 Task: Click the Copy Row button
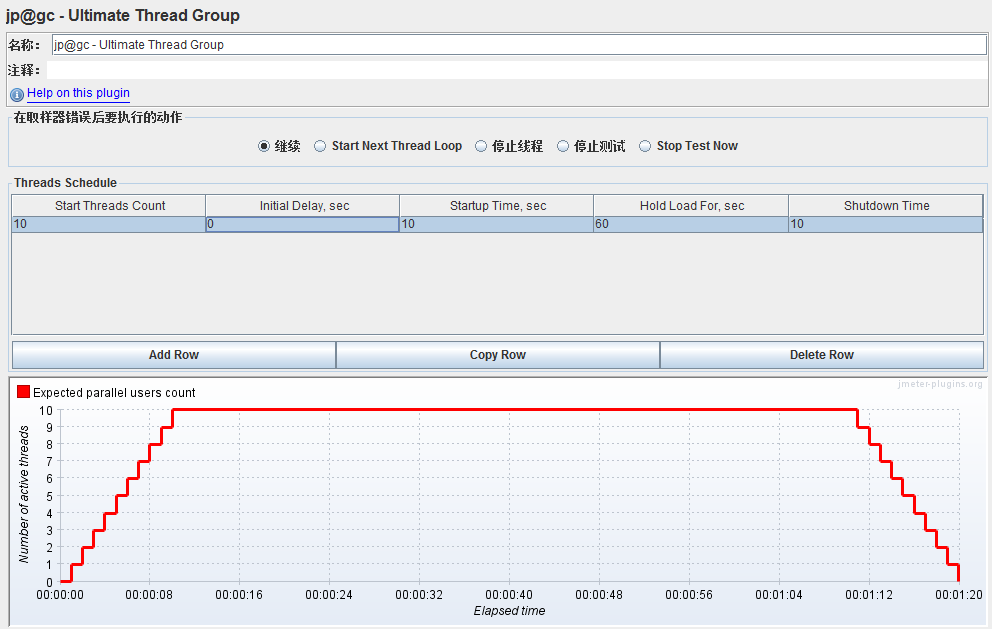click(498, 355)
